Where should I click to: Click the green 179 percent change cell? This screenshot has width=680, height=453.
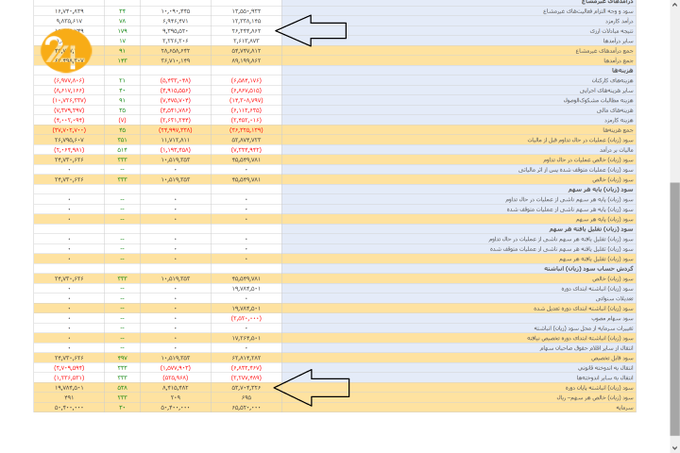122,30
